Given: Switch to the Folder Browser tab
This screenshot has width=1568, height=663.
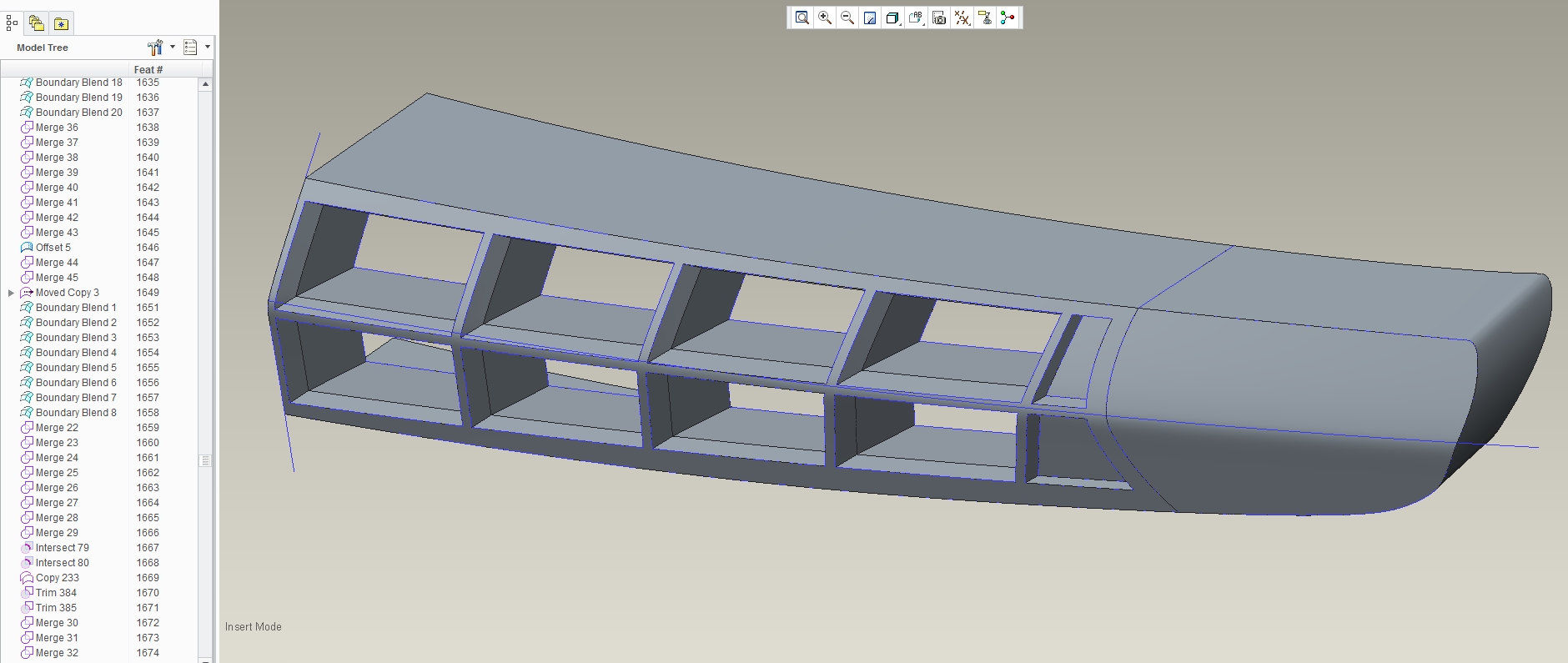Looking at the screenshot, I should pyautogui.click(x=36, y=23).
